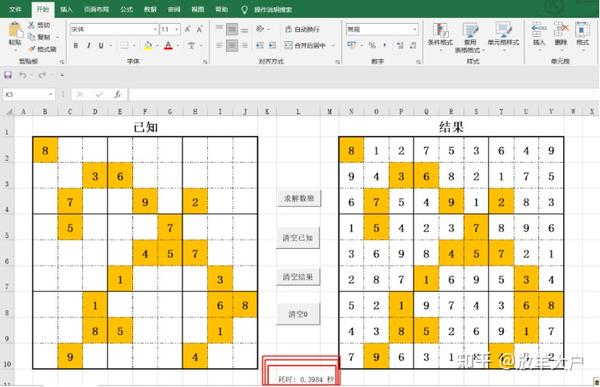This screenshot has width=600, height=387.
Task: Click the Copy (复制) icon
Action: tap(31, 37)
